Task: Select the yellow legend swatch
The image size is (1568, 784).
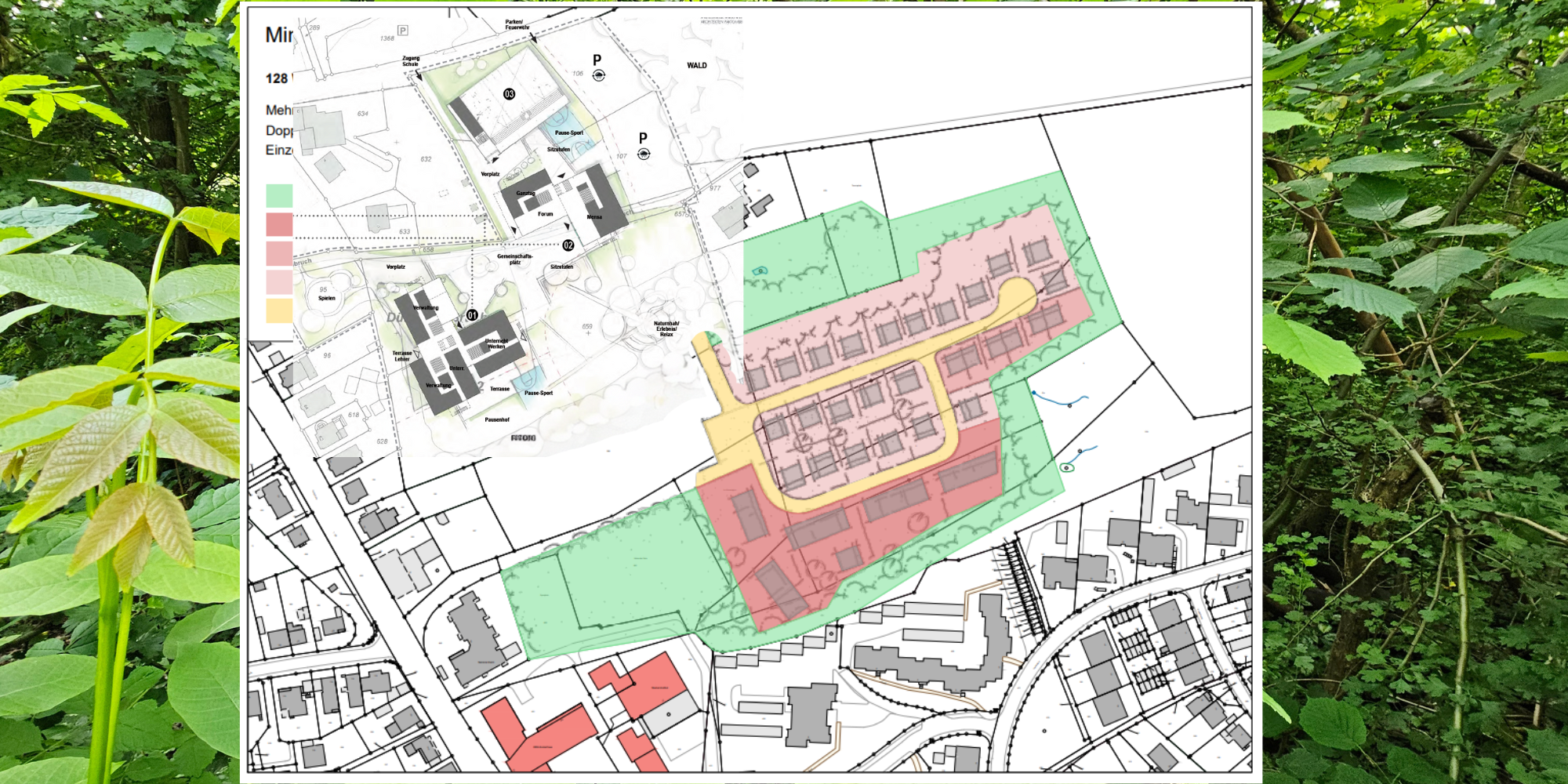Action: click(x=279, y=310)
